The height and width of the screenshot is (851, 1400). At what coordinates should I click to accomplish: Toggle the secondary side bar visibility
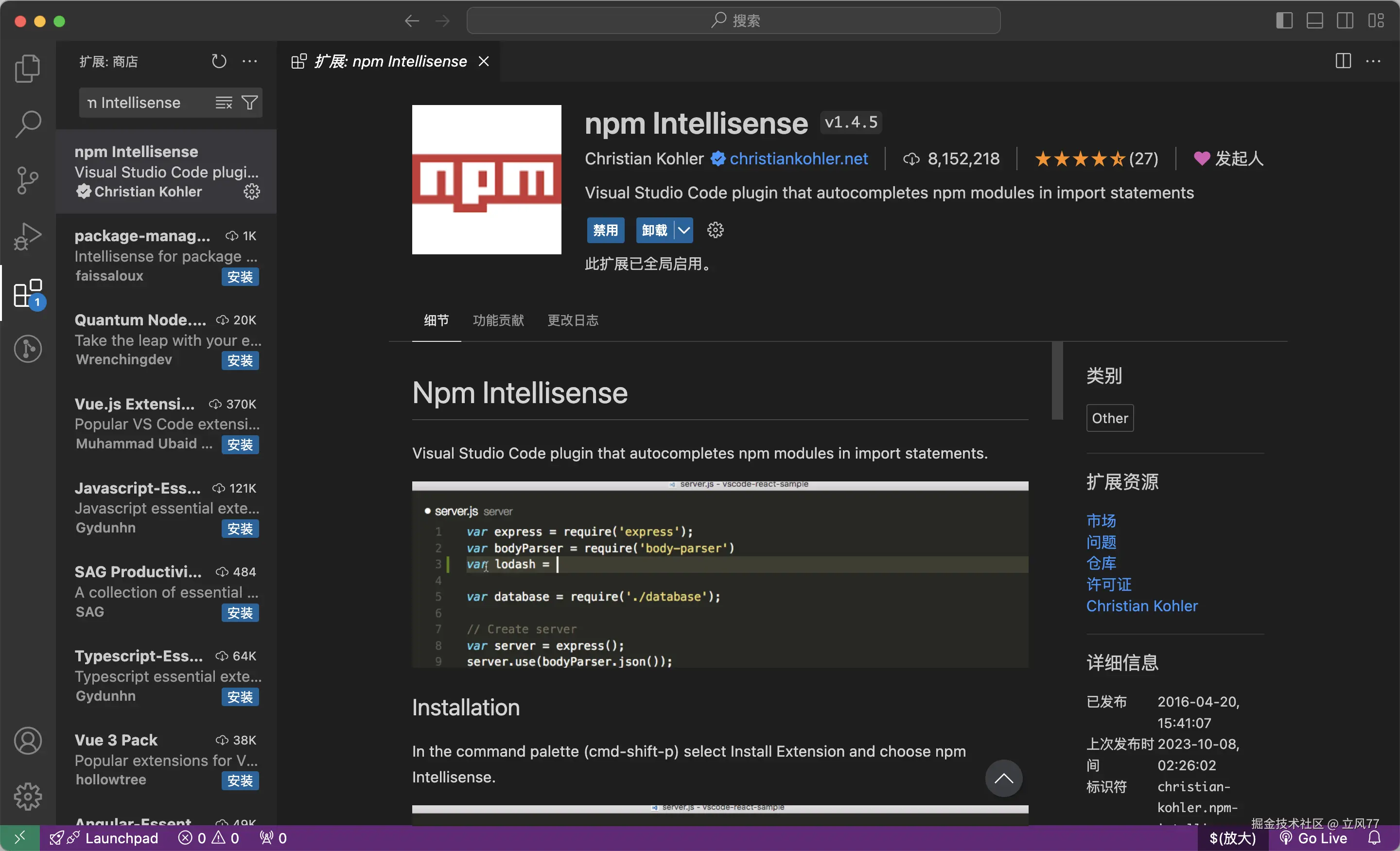[x=1345, y=21]
